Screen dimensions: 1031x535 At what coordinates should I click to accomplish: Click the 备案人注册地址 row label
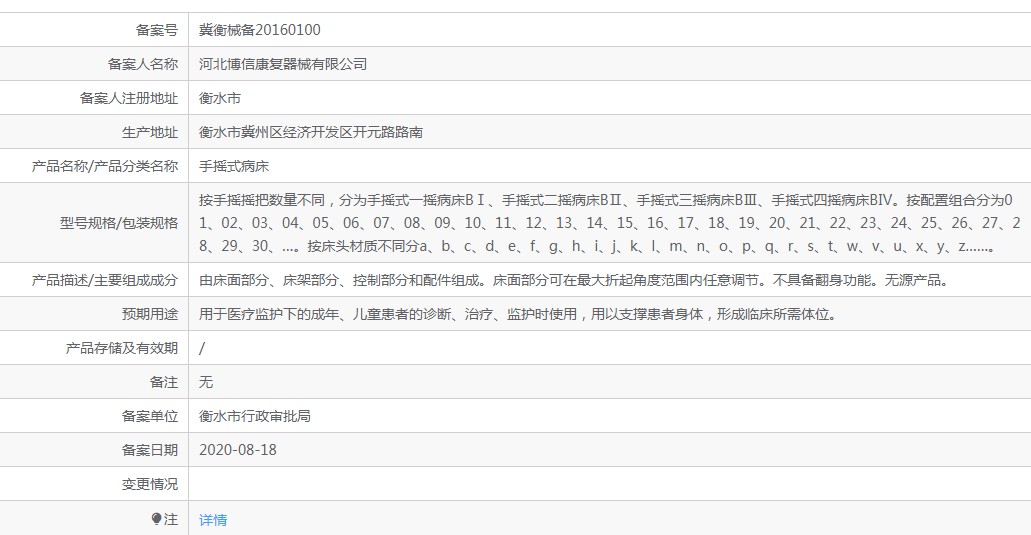(x=129, y=98)
